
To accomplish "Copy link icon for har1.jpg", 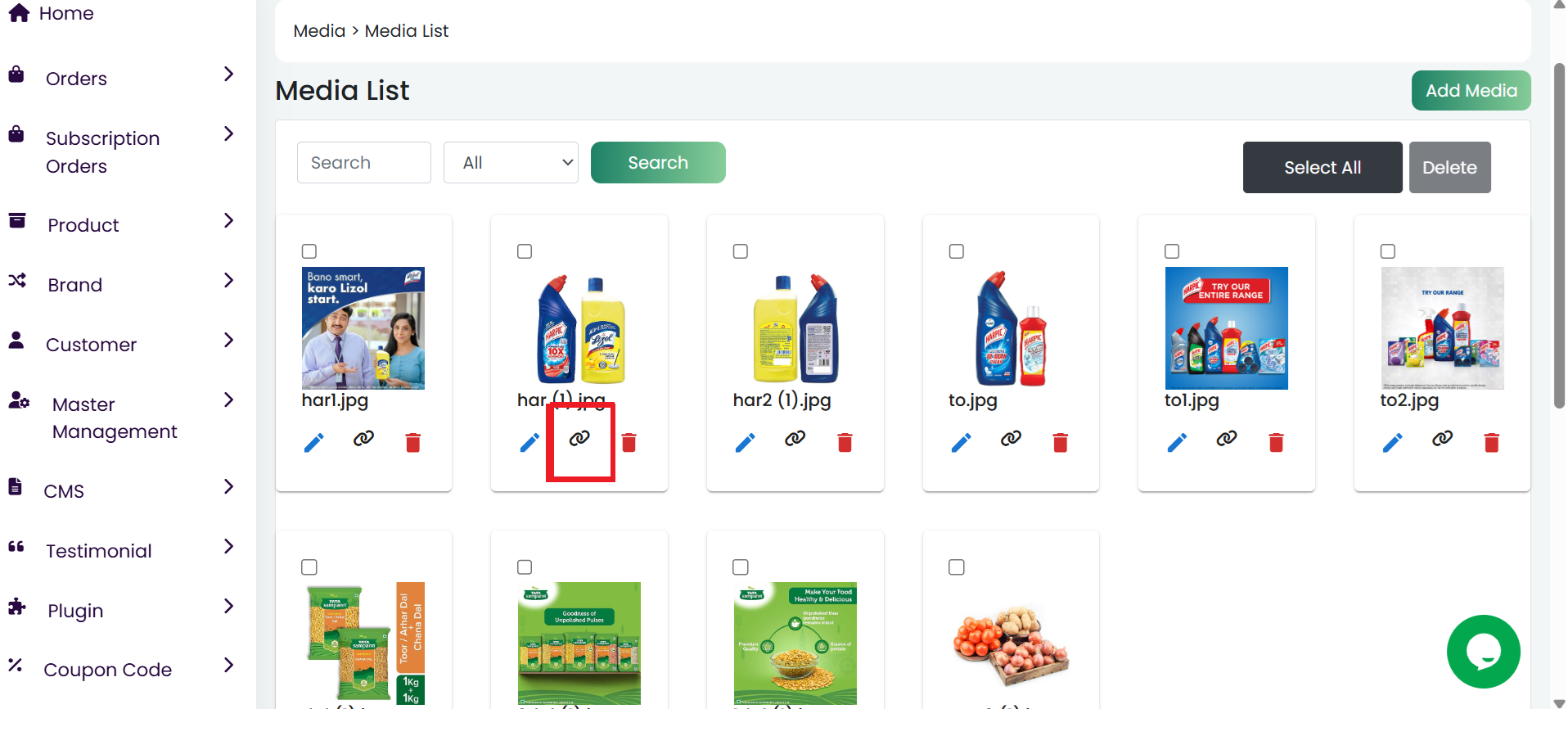I will pos(363,439).
